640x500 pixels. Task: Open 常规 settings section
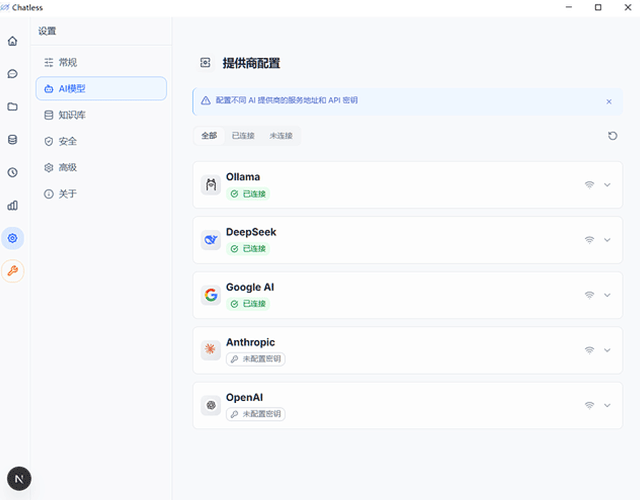(x=101, y=62)
